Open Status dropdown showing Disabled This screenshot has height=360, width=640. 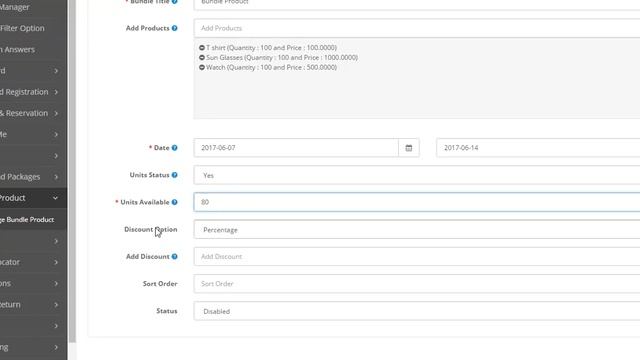pyautogui.click(x=417, y=311)
